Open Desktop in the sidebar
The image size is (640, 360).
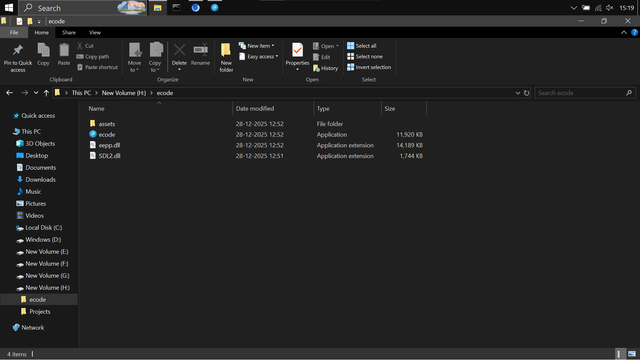pyautogui.click(x=36, y=156)
